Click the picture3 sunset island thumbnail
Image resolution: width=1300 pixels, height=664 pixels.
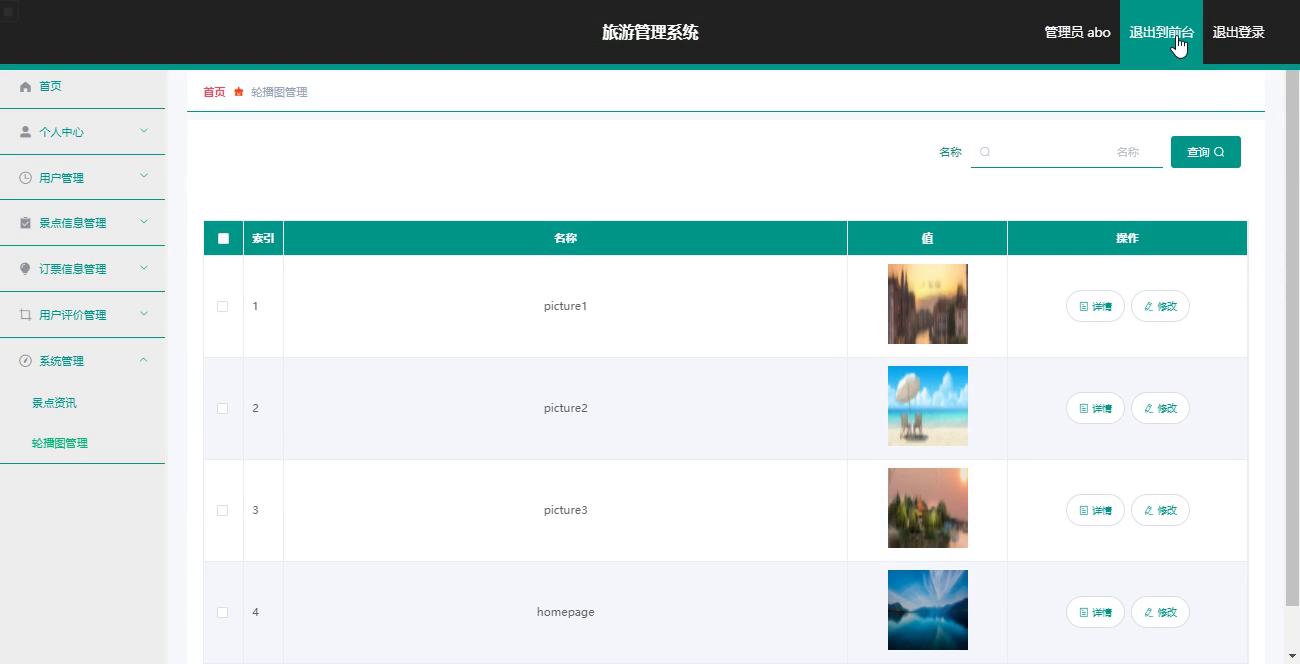tap(928, 508)
